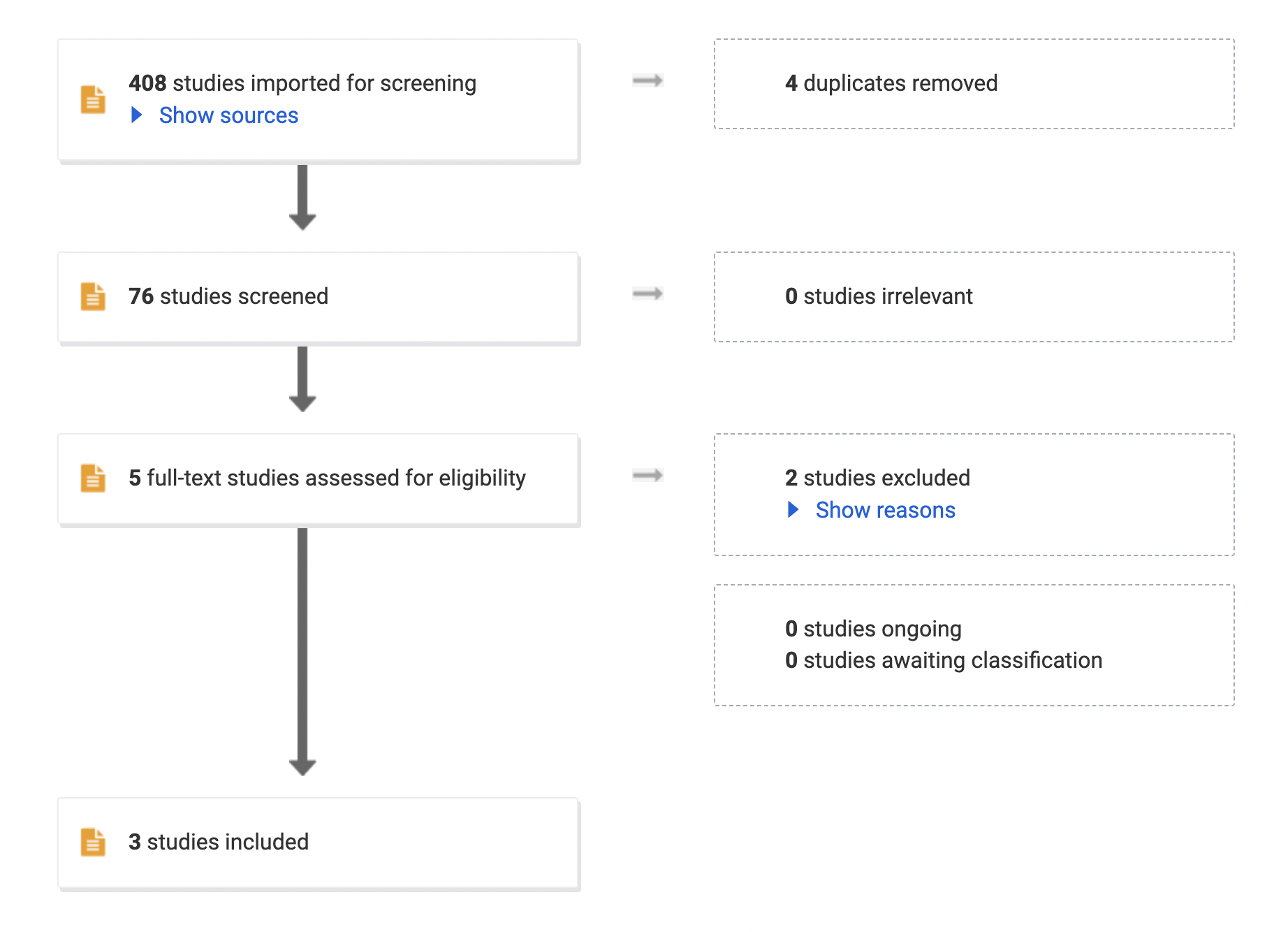Click the down arrow below studies screened box
This screenshot has width=1288, height=932.
302,379
